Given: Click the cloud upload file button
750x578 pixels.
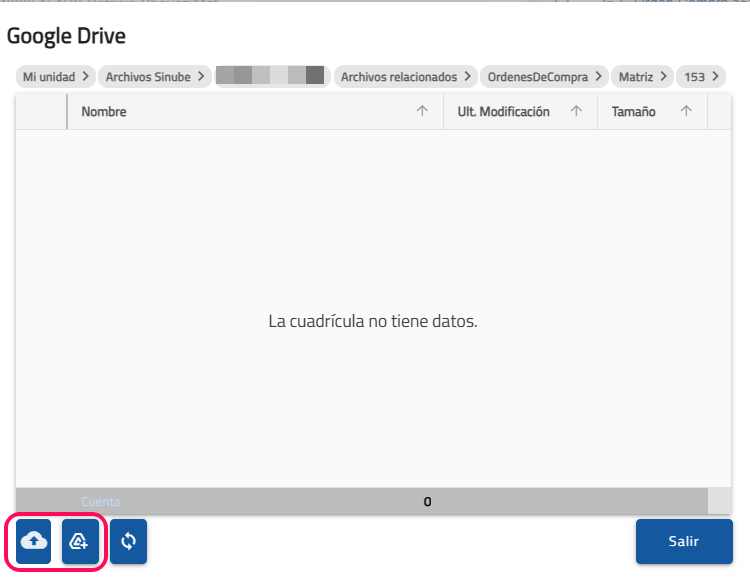Looking at the screenshot, I should pos(33,541).
